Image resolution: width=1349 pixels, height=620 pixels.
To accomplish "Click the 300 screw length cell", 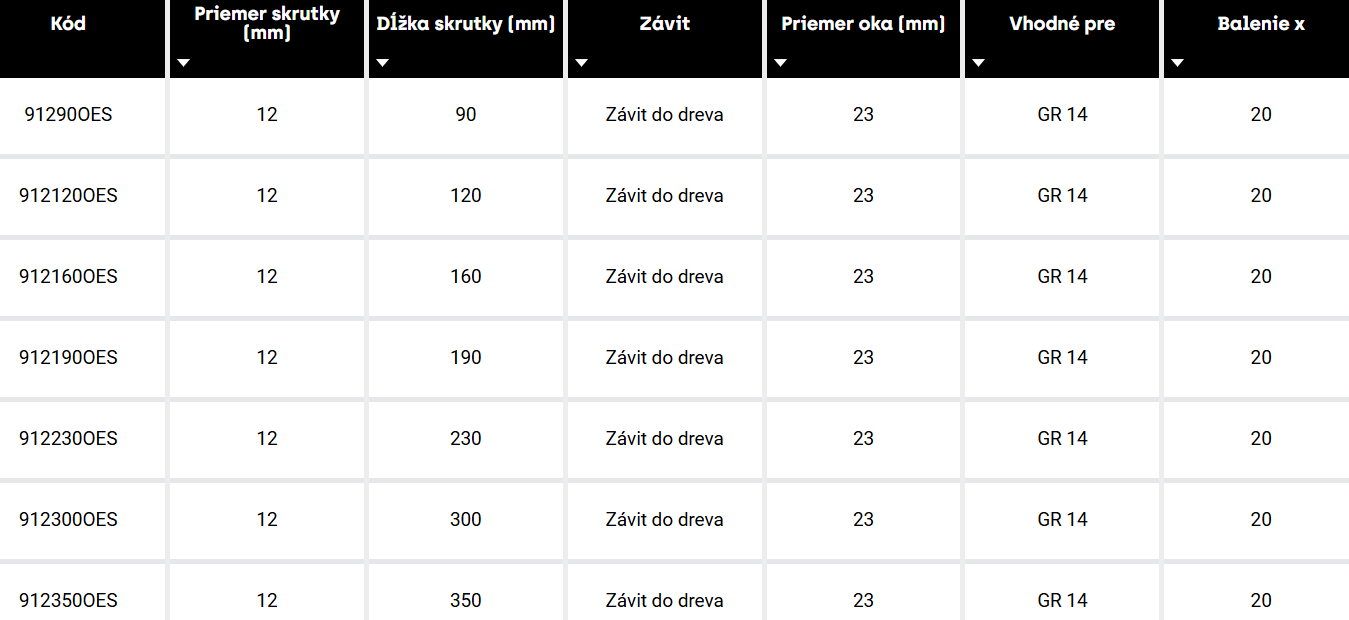I will click(x=466, y=520).
